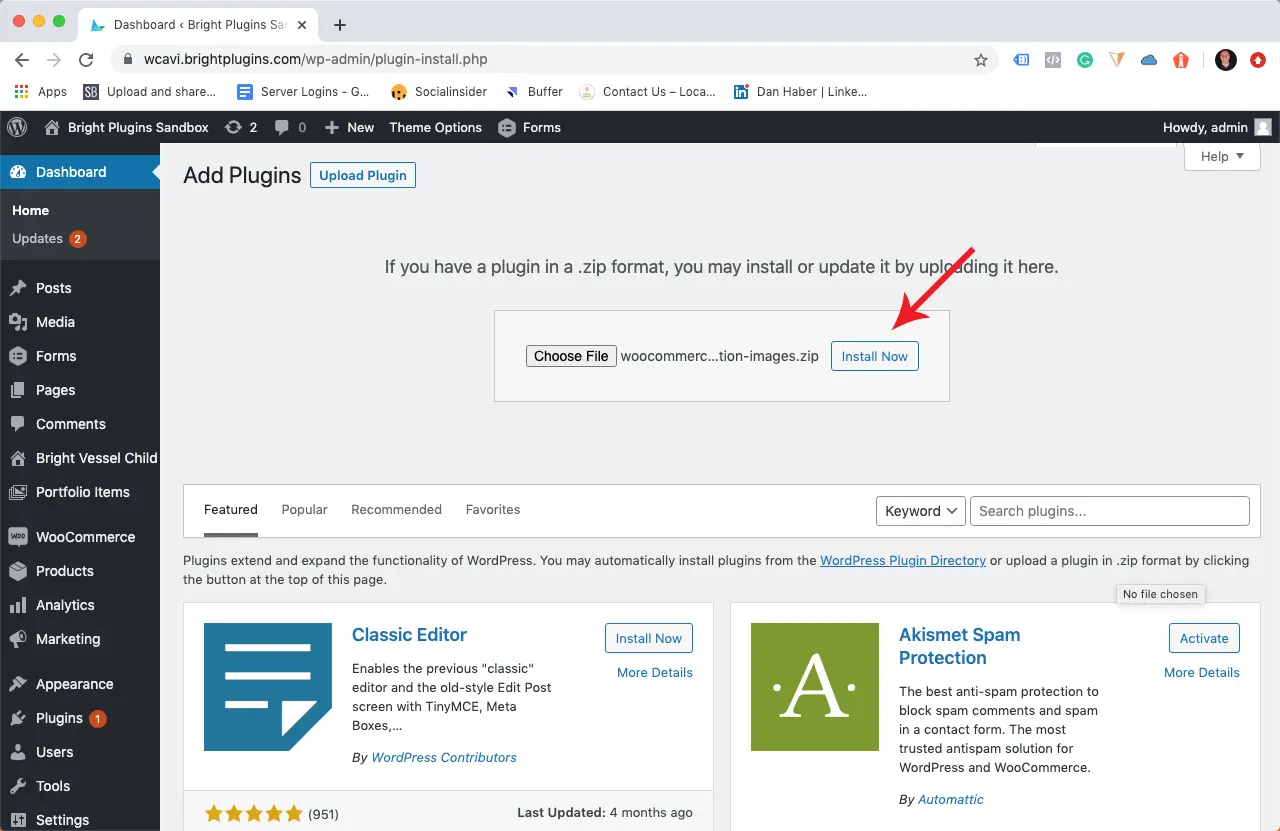Image resolution: width=1280 pixels, height=831 pixels.
Task: Open the Marketing megaphone icon
Action: 18,639
